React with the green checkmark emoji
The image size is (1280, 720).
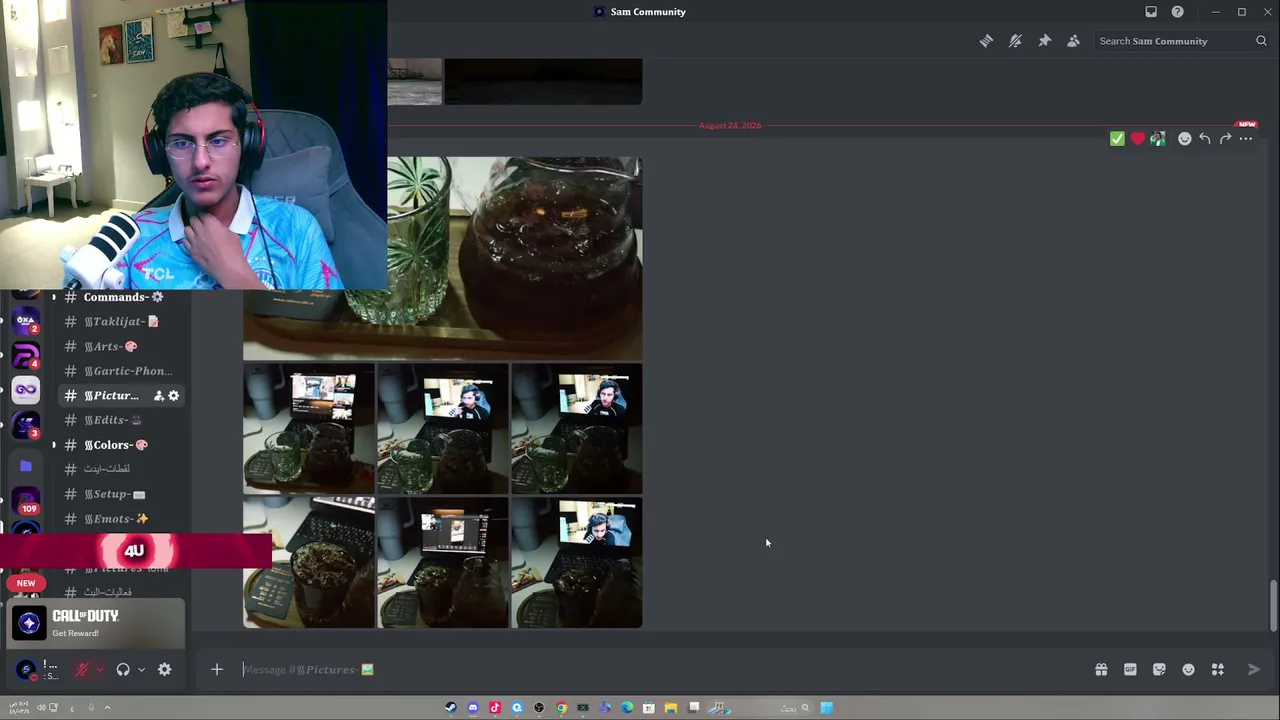pyautogui.click(x=1117, y=139)
